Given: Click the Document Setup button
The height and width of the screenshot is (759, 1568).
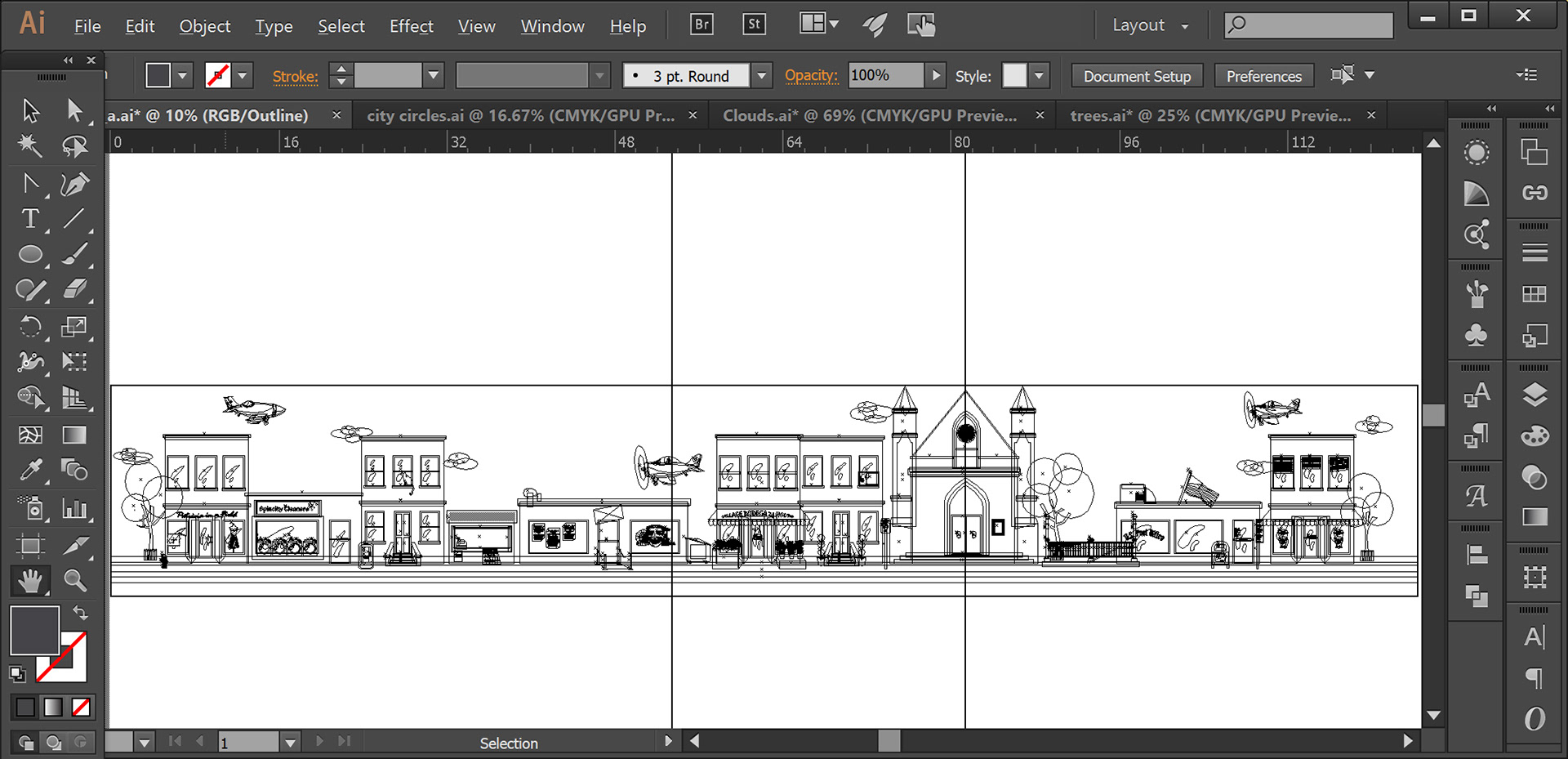Looking at the screenshot, I should click(x=1137, y=76).
